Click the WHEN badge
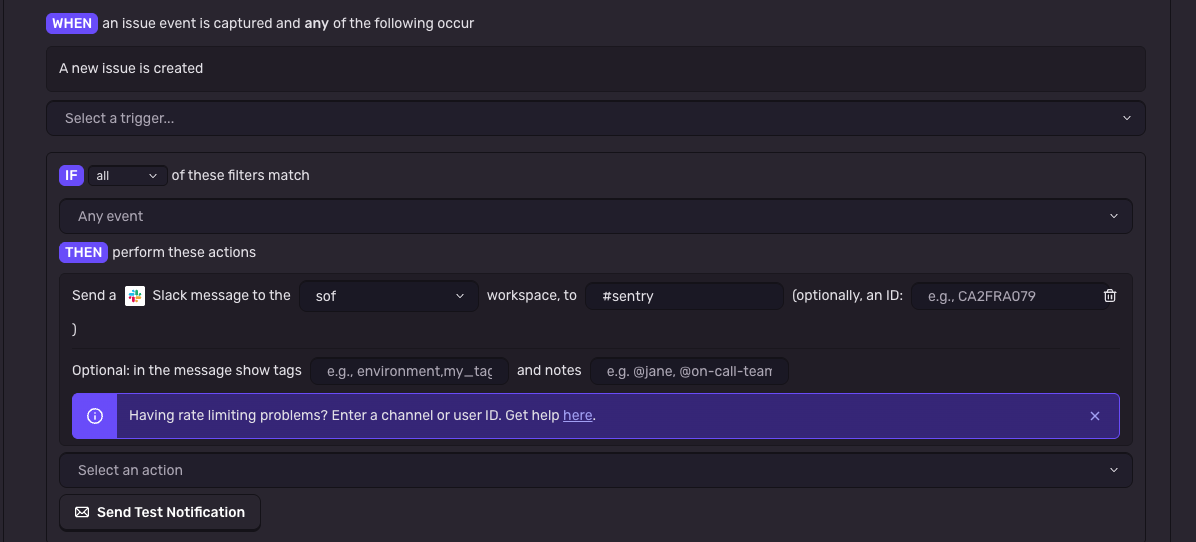Viewport: 1196px width, 542px height. point(72,24)
